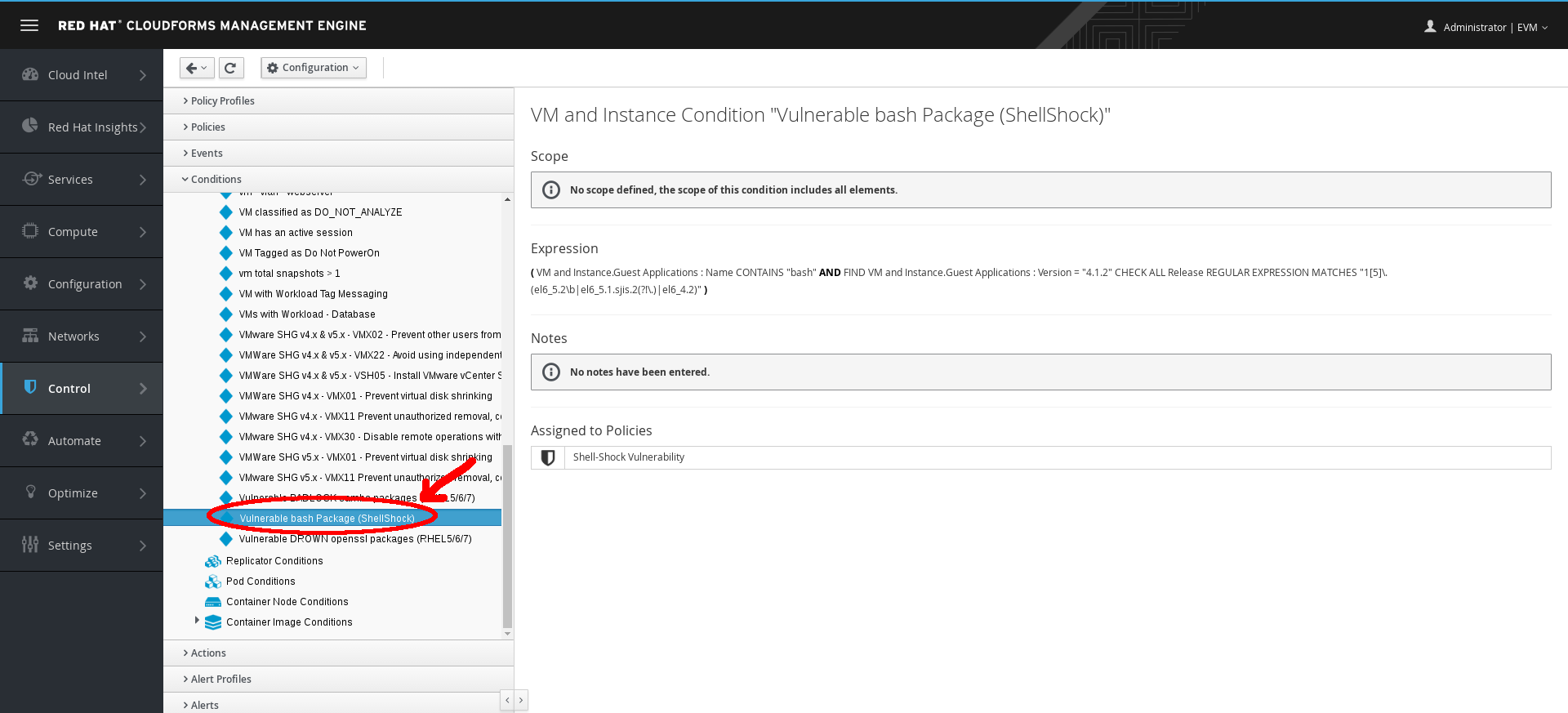The width and height of the screenshot is (1568, 713).
Task: Click the Services sidebar icon
Action: click(32, 178)
